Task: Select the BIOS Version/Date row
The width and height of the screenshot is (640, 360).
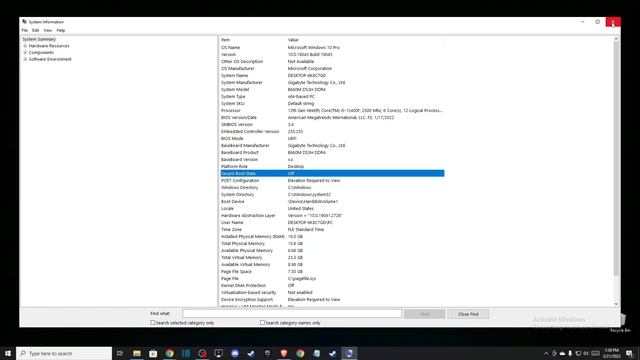Action: 332,118
